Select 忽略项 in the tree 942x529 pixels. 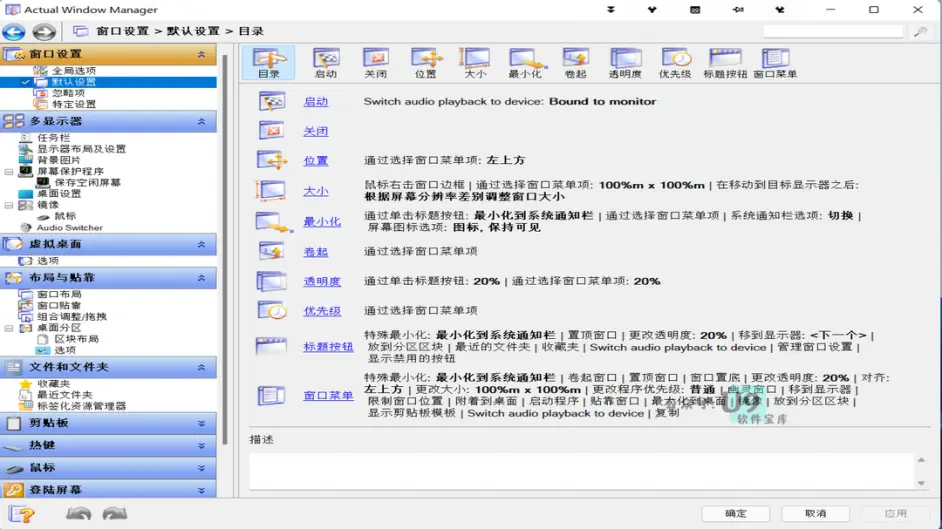click(x=68, y=92)
